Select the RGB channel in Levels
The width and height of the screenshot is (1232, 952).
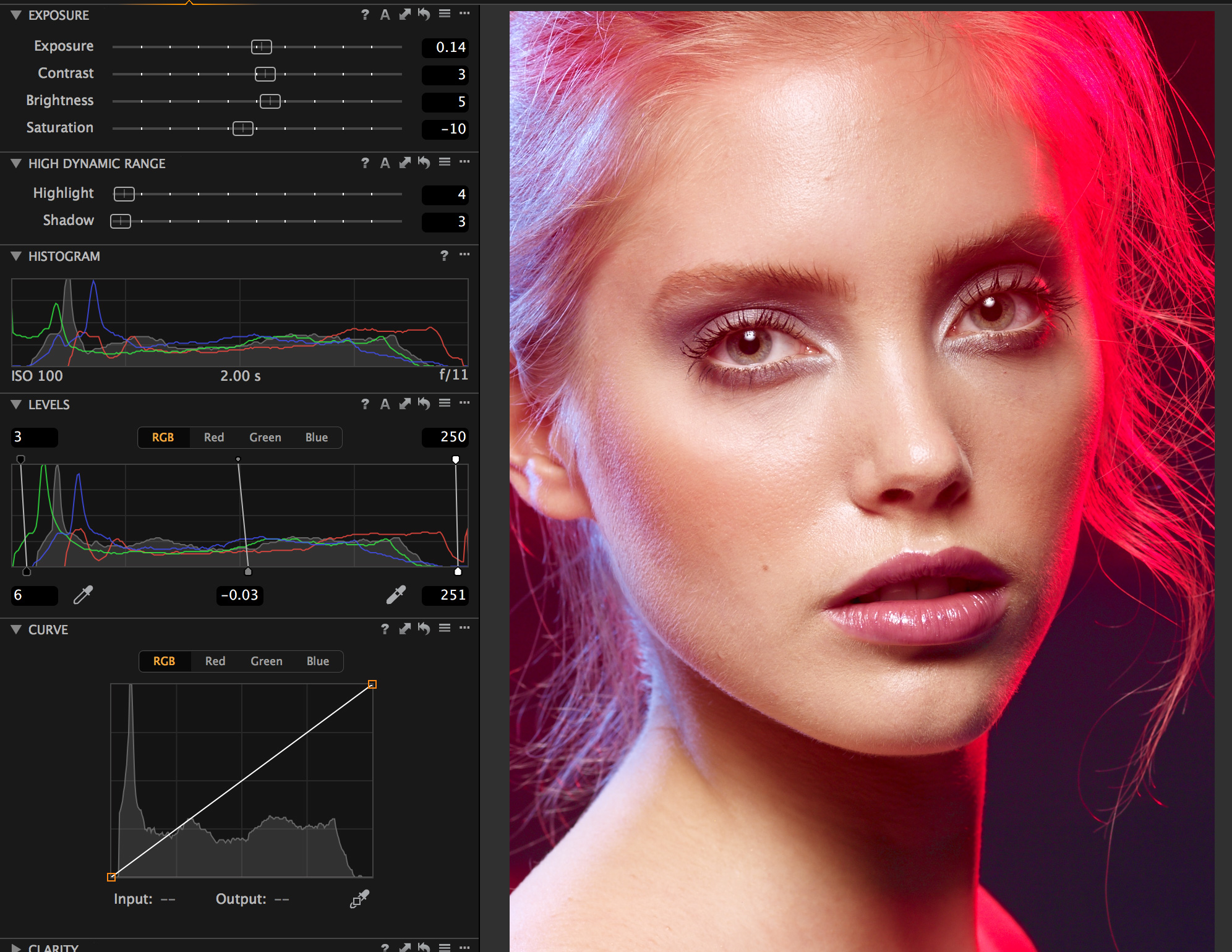[x=163, y=437]
